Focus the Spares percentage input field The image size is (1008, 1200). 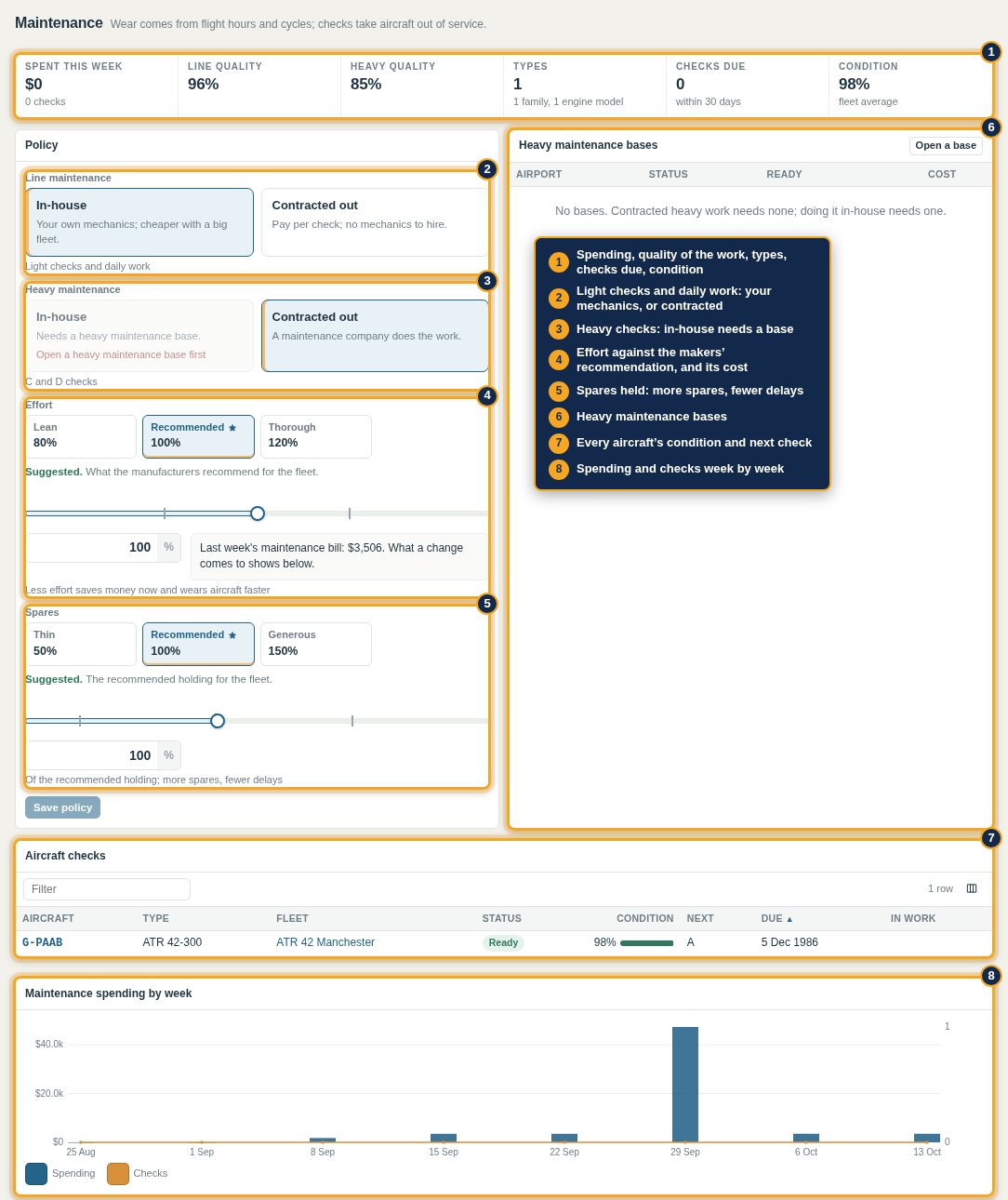[x=92, y=755]
